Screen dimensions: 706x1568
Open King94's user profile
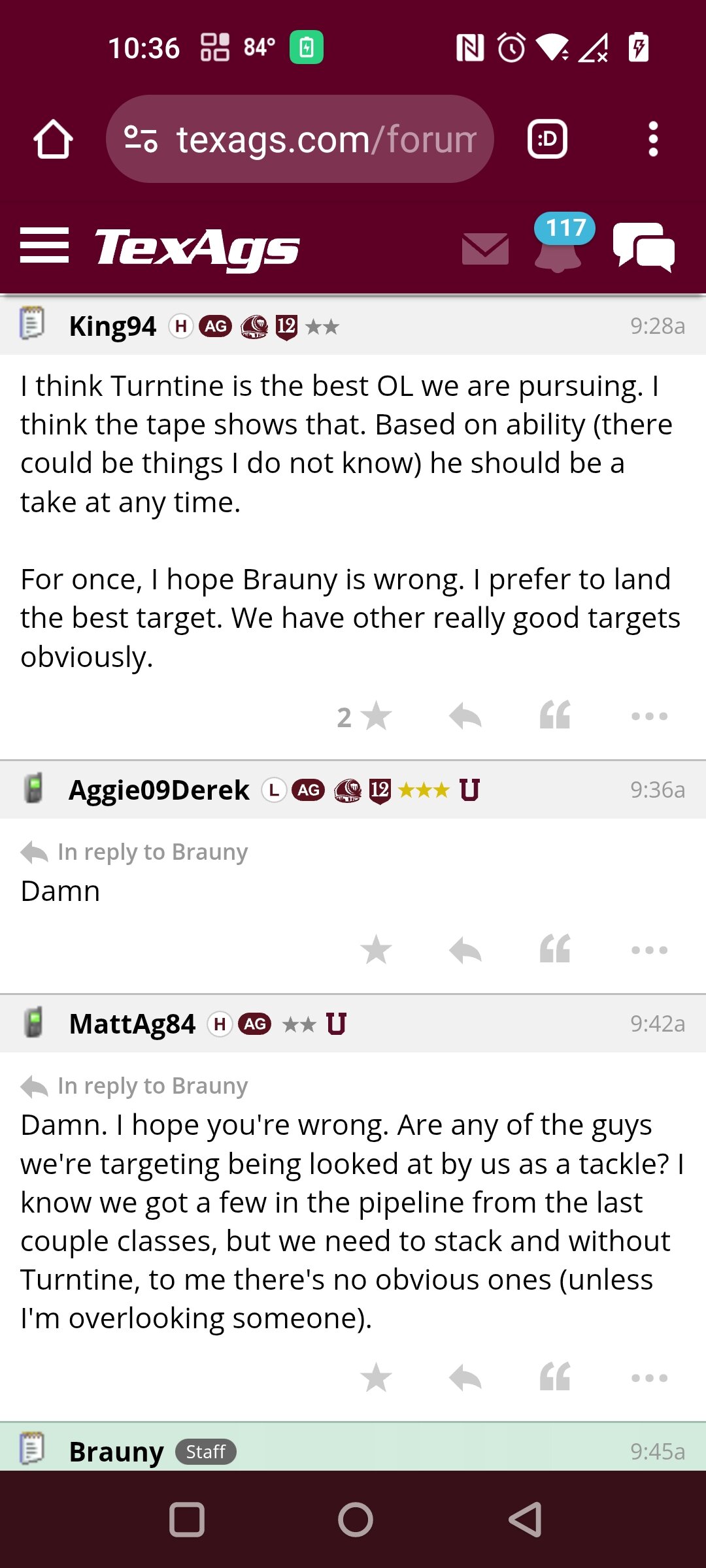tap(112, 326)
